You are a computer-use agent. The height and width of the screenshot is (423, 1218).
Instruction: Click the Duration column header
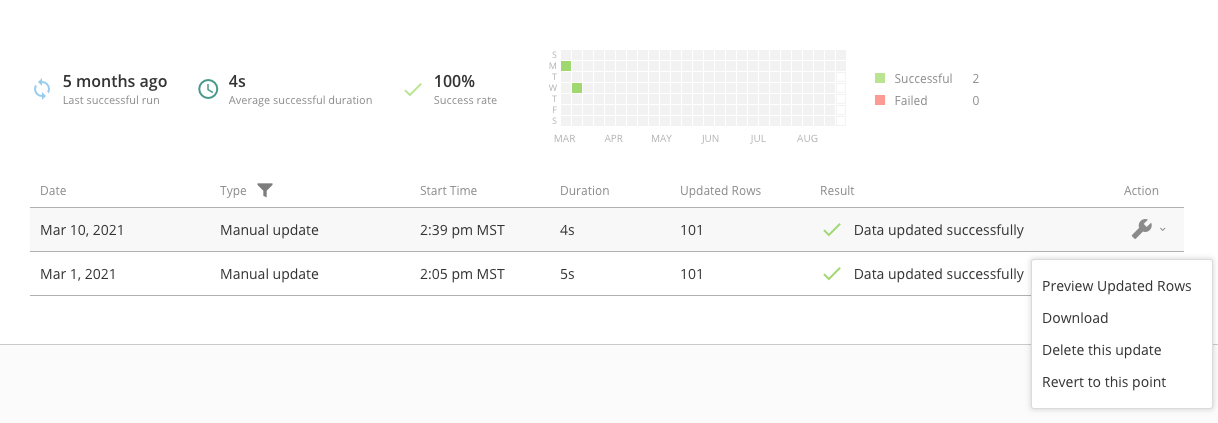[x=584, y=190]
